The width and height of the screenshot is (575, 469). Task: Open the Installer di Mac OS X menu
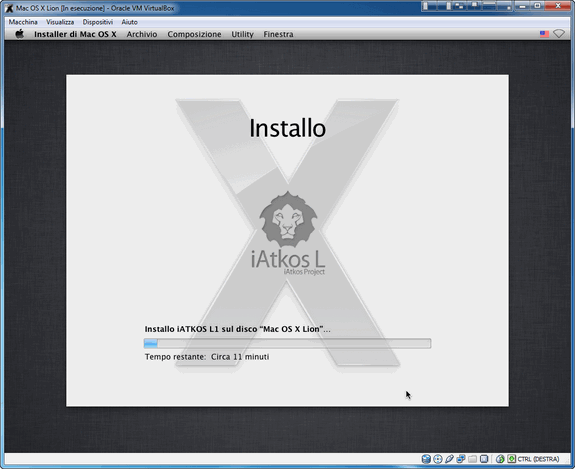point(75,34)
